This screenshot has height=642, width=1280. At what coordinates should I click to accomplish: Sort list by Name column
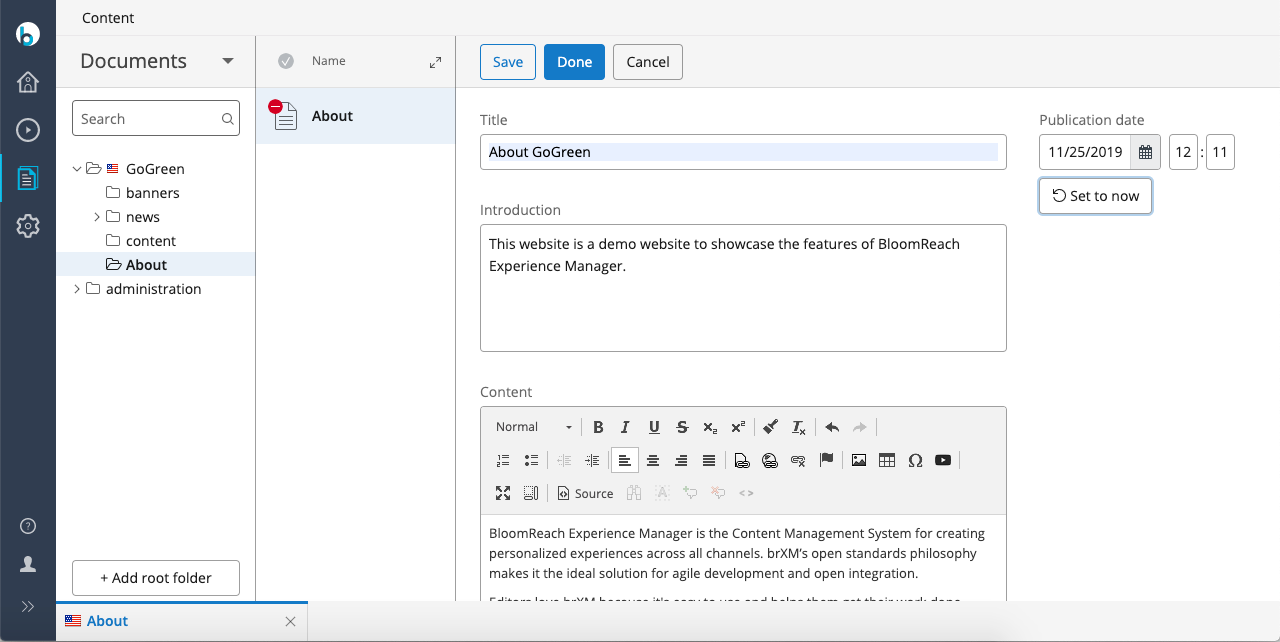(329, 61)
